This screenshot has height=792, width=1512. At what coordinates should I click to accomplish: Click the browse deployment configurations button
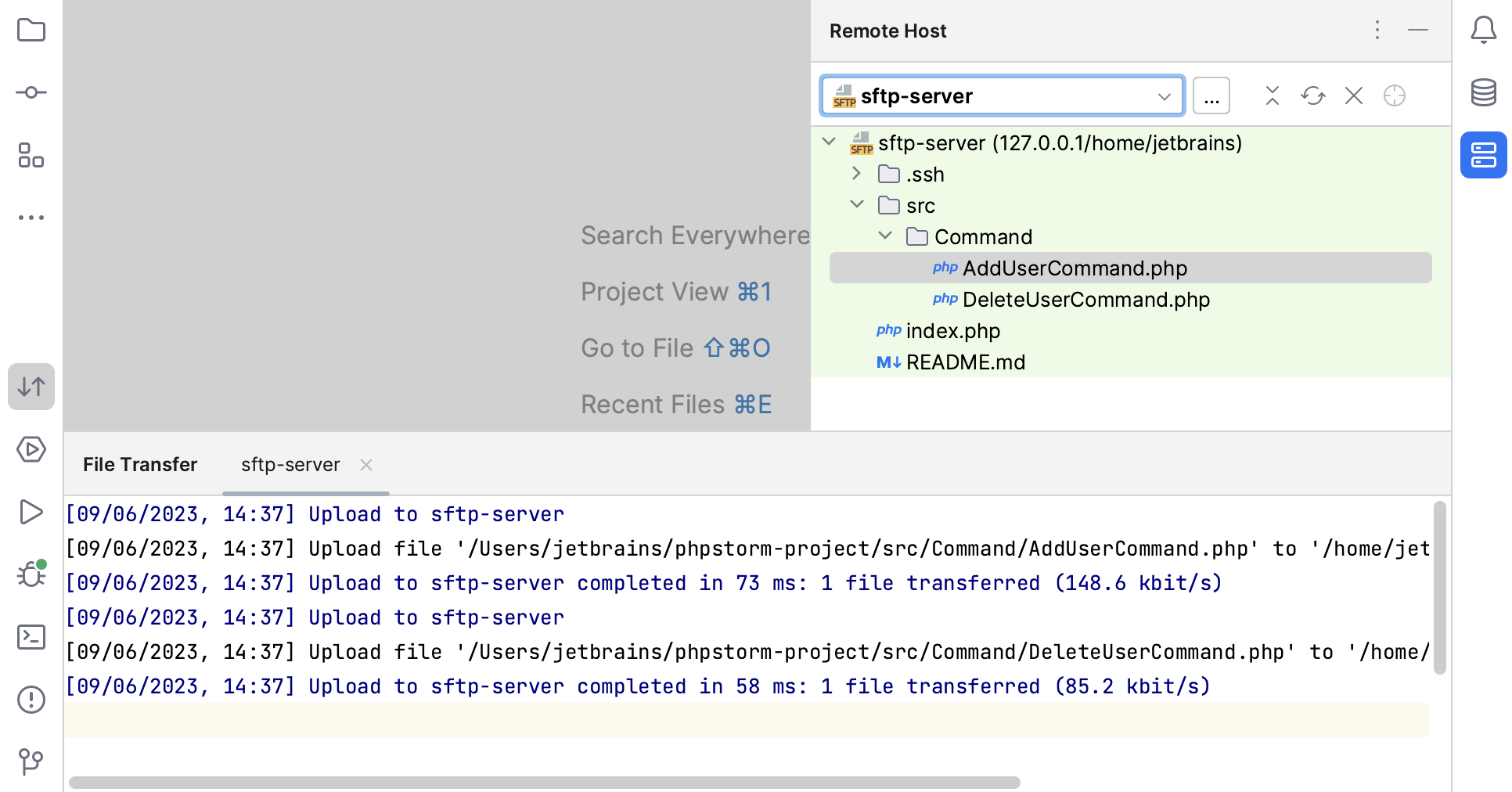pyautogui.click(x=1211, y=95)
